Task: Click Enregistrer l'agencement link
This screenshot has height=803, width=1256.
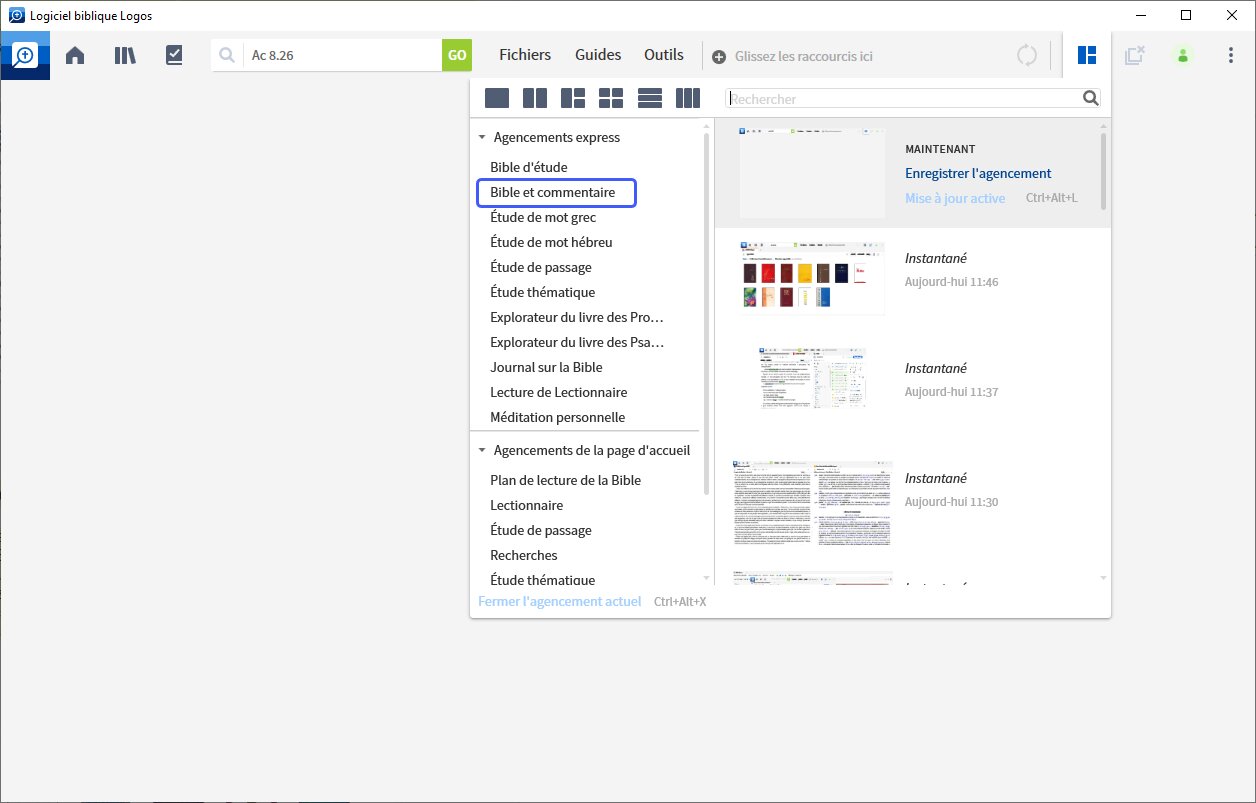Action: [x=978, y=173]
